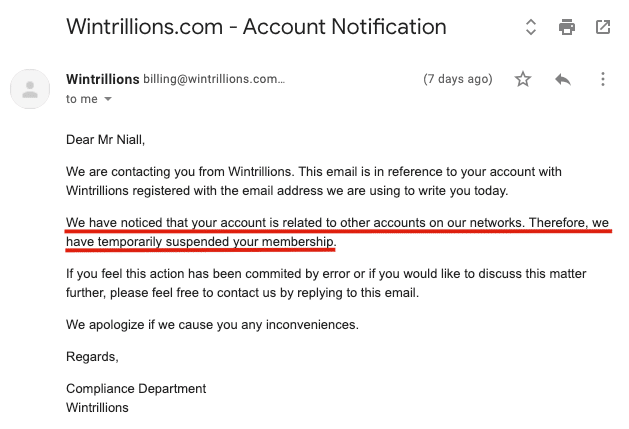
Task: Open email in new window
Action: [603, 27]
